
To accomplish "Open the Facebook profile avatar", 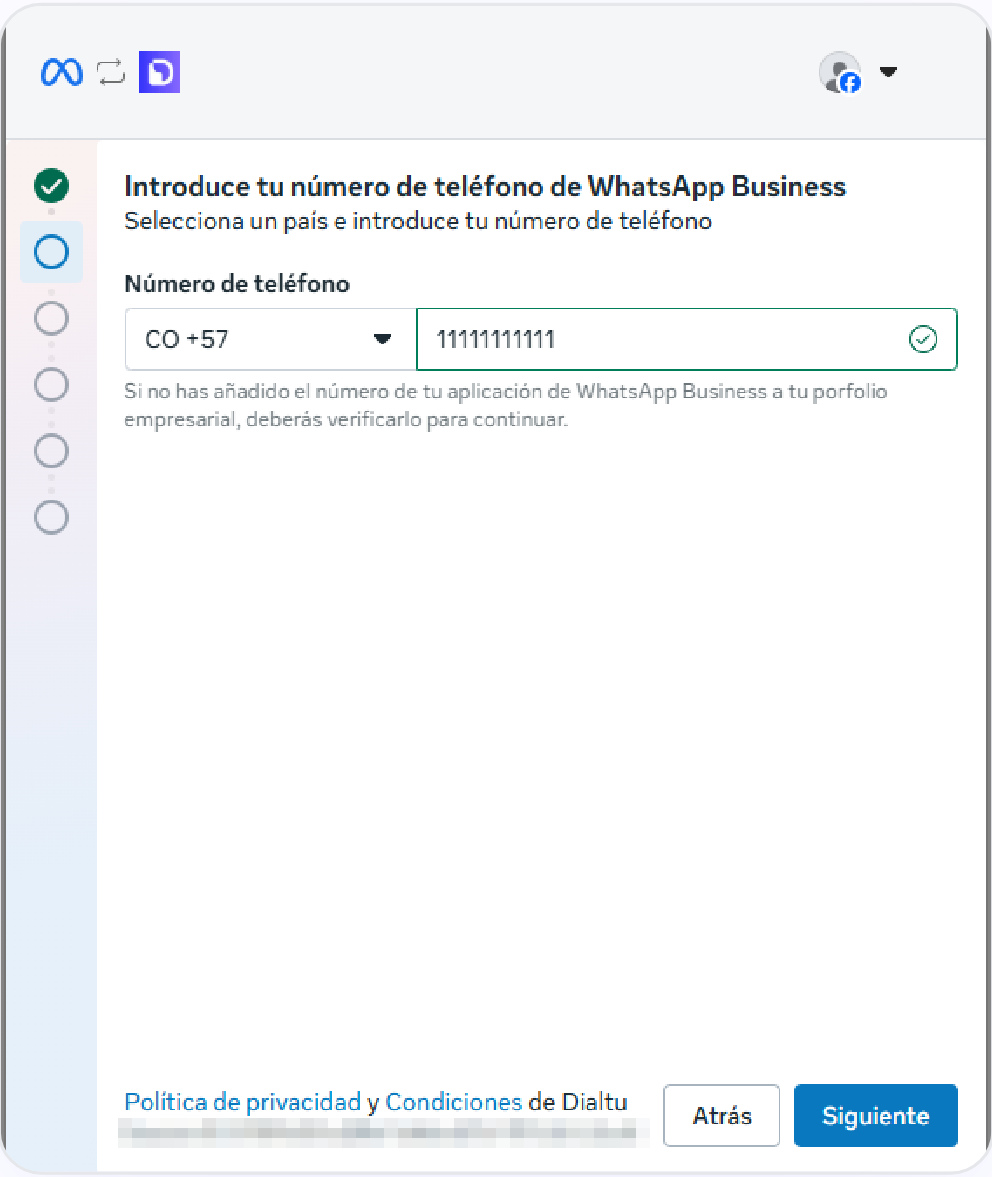I will pos(840,72).
